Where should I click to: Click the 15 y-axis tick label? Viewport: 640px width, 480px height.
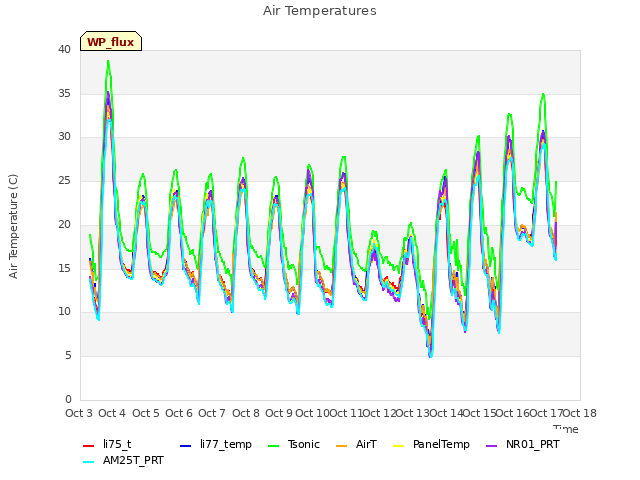click(x=64, y=269)
